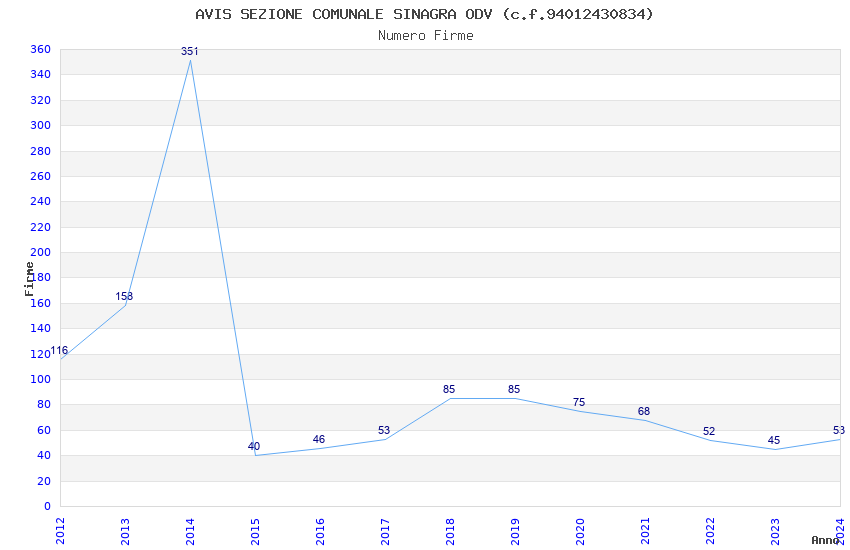
Task: Click the data label 351 at the peak
Action: [190, 51]
